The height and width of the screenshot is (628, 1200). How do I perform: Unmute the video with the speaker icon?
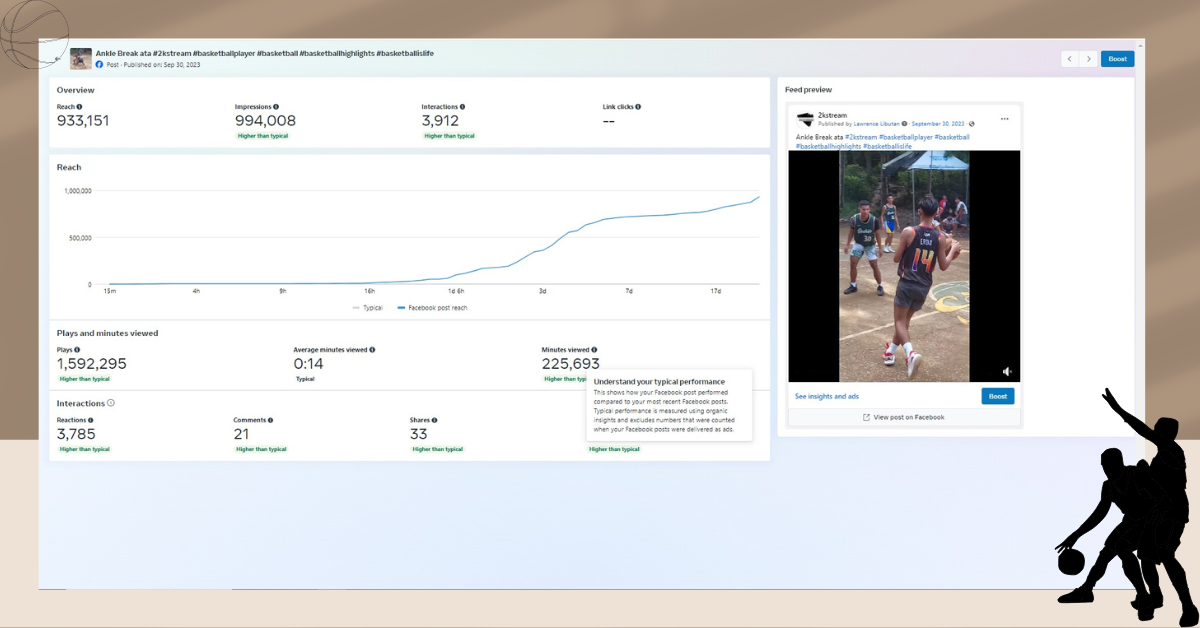[x=1007, y=371]
